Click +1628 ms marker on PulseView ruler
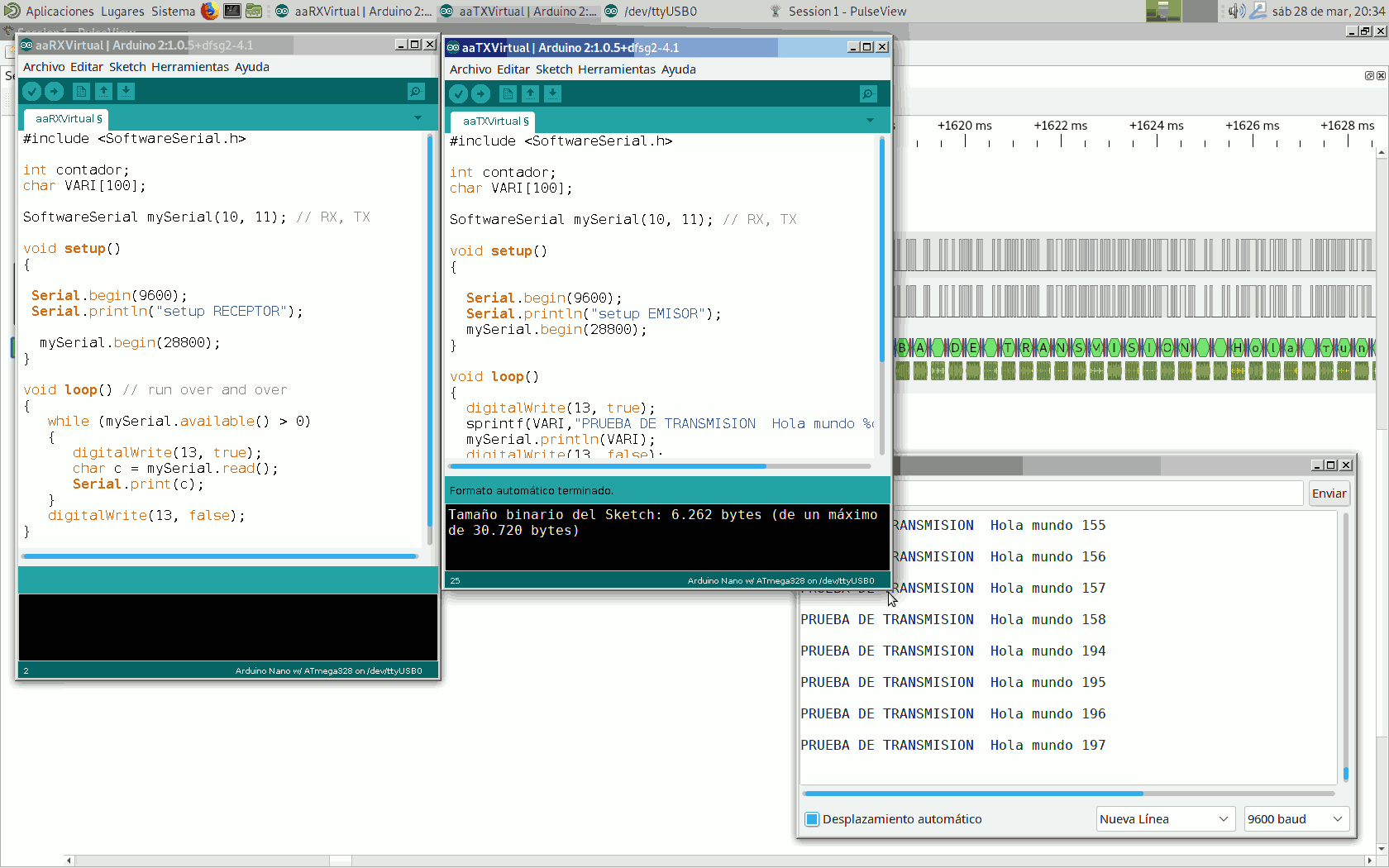Screen dimensions: 1389x868 (1347, 126)
